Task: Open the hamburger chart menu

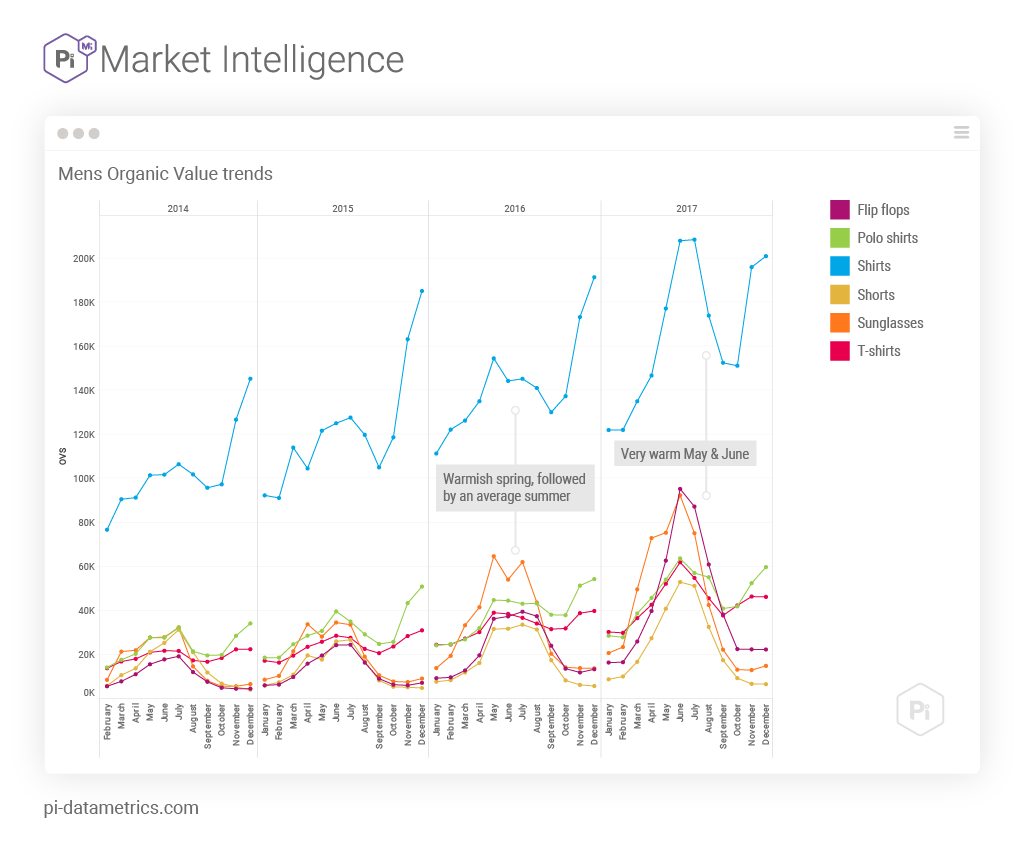Action: coord(961,133)
